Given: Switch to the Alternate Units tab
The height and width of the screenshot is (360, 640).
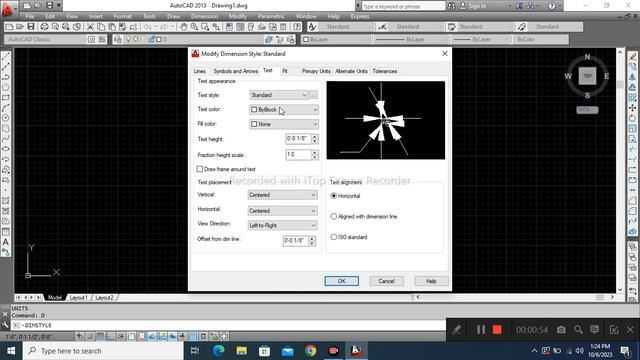Looking at the screenshot, I should point(351,71).
